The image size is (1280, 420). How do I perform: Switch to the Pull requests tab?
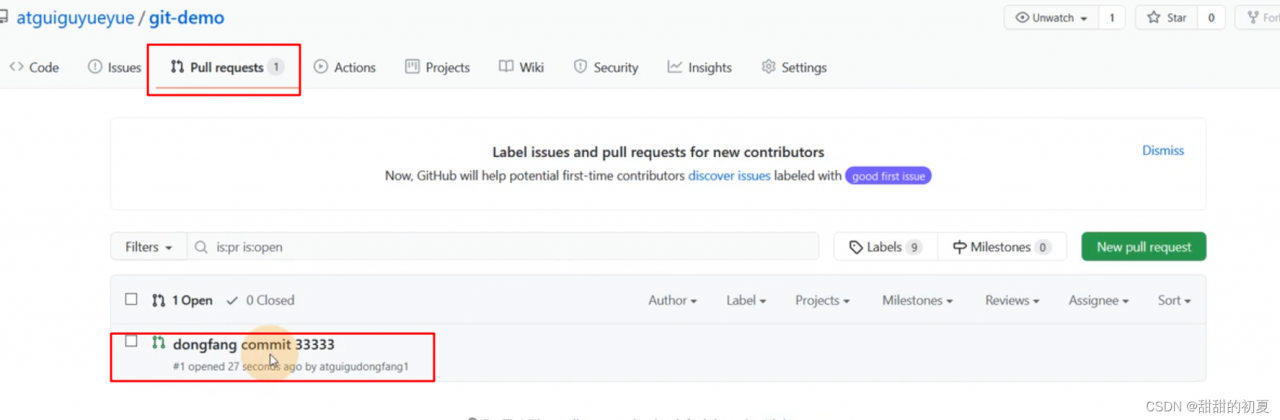[226, 68]
